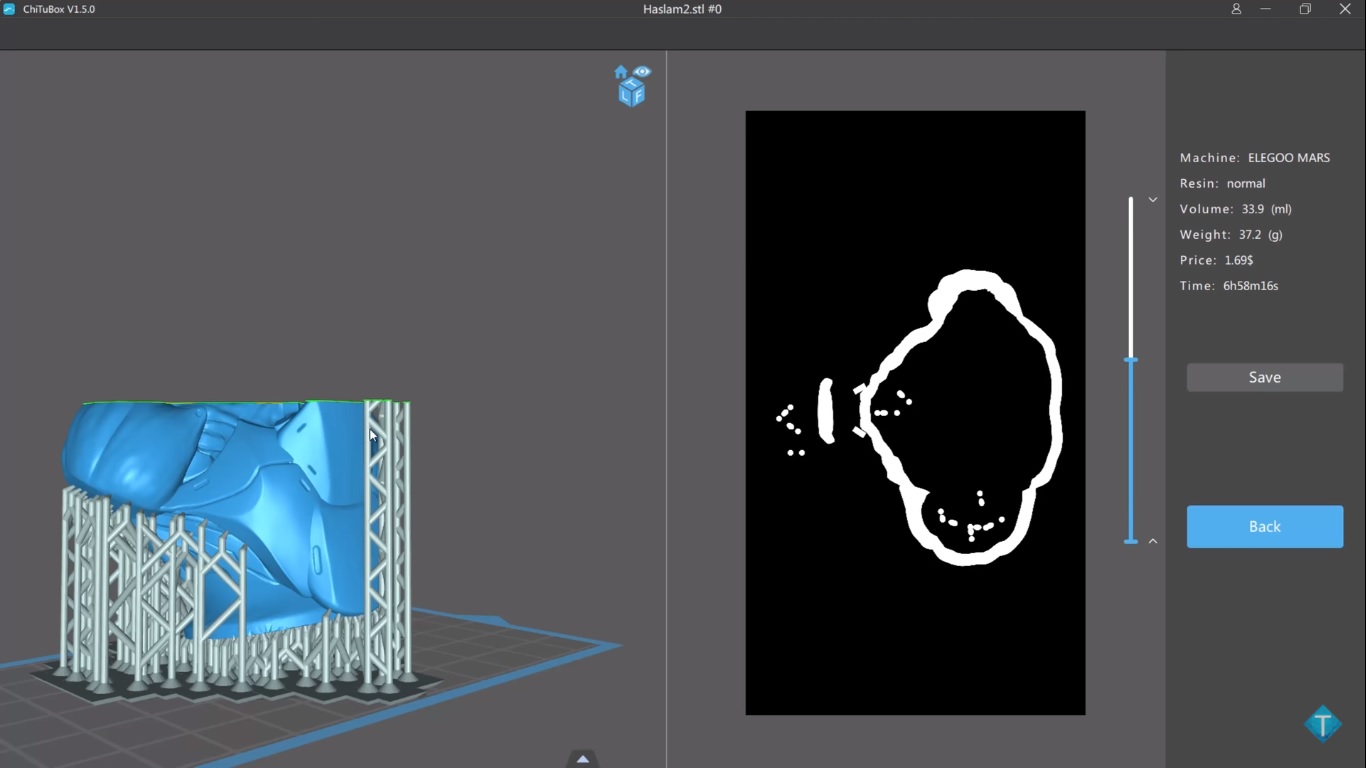Click the white upper portion of layer slider track
This screenshot has height=768, width=1366.
click(1131, 277)
